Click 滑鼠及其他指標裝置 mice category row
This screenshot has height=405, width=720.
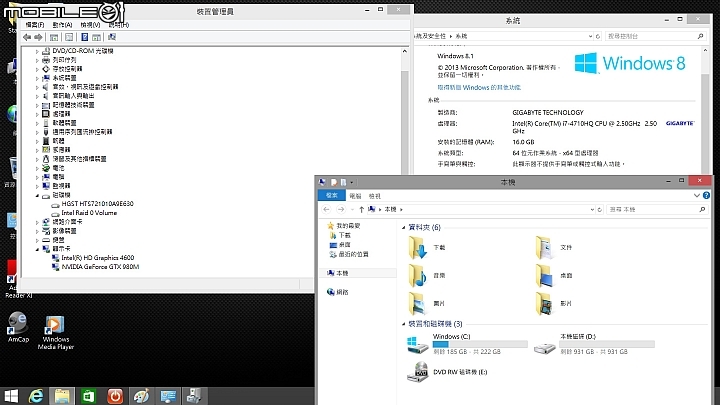coord(79,159)
